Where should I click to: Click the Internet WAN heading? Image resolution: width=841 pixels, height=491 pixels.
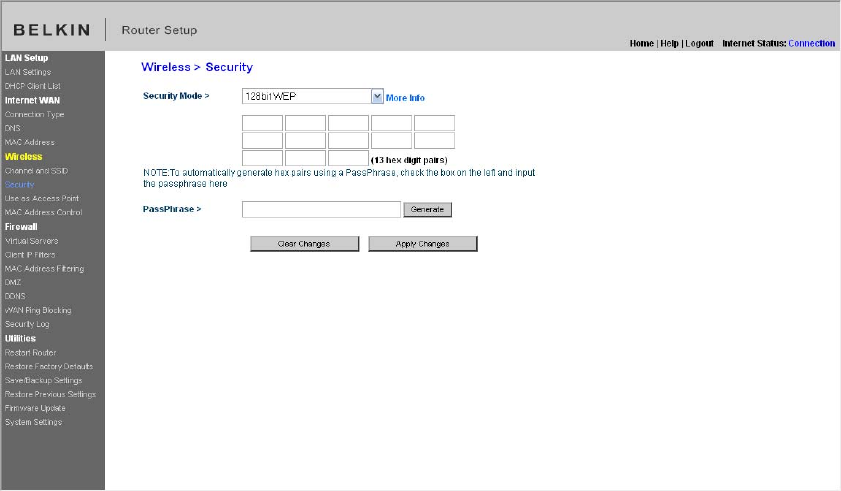32,100
